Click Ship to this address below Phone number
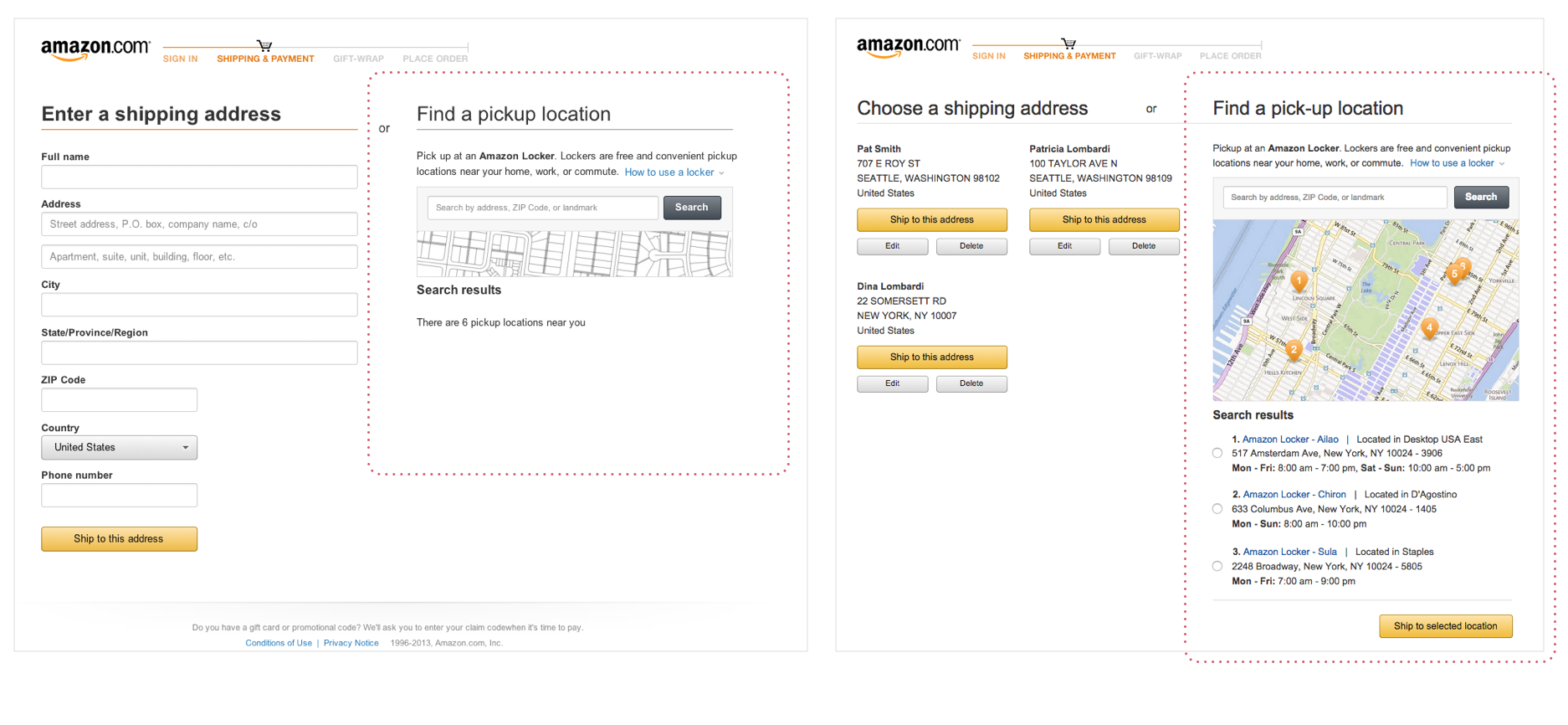The image size is (1568, 725). pyautogui.click(x=119, y=539)
